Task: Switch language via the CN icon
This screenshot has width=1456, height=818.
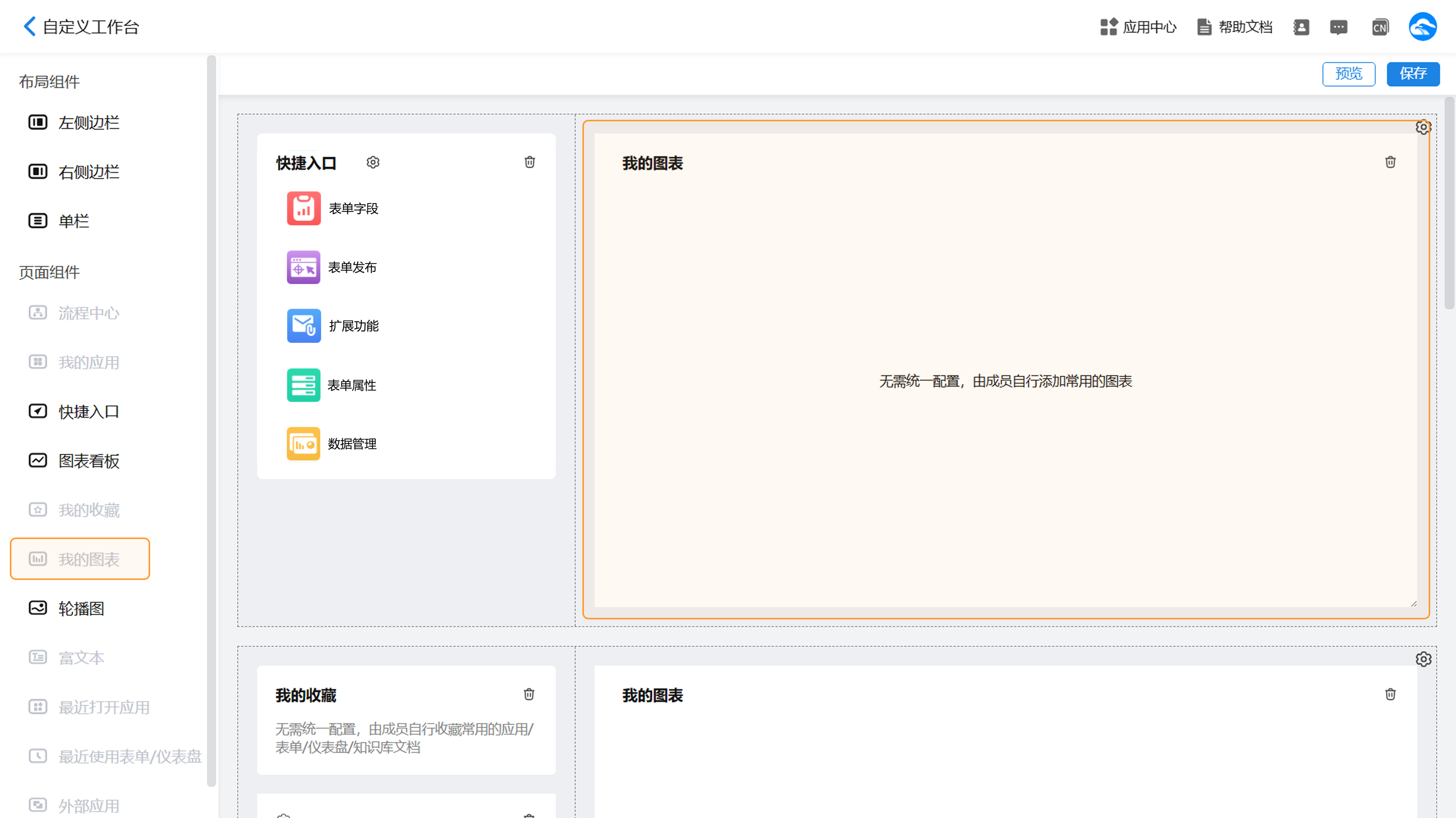Action: pos(1380,27)
